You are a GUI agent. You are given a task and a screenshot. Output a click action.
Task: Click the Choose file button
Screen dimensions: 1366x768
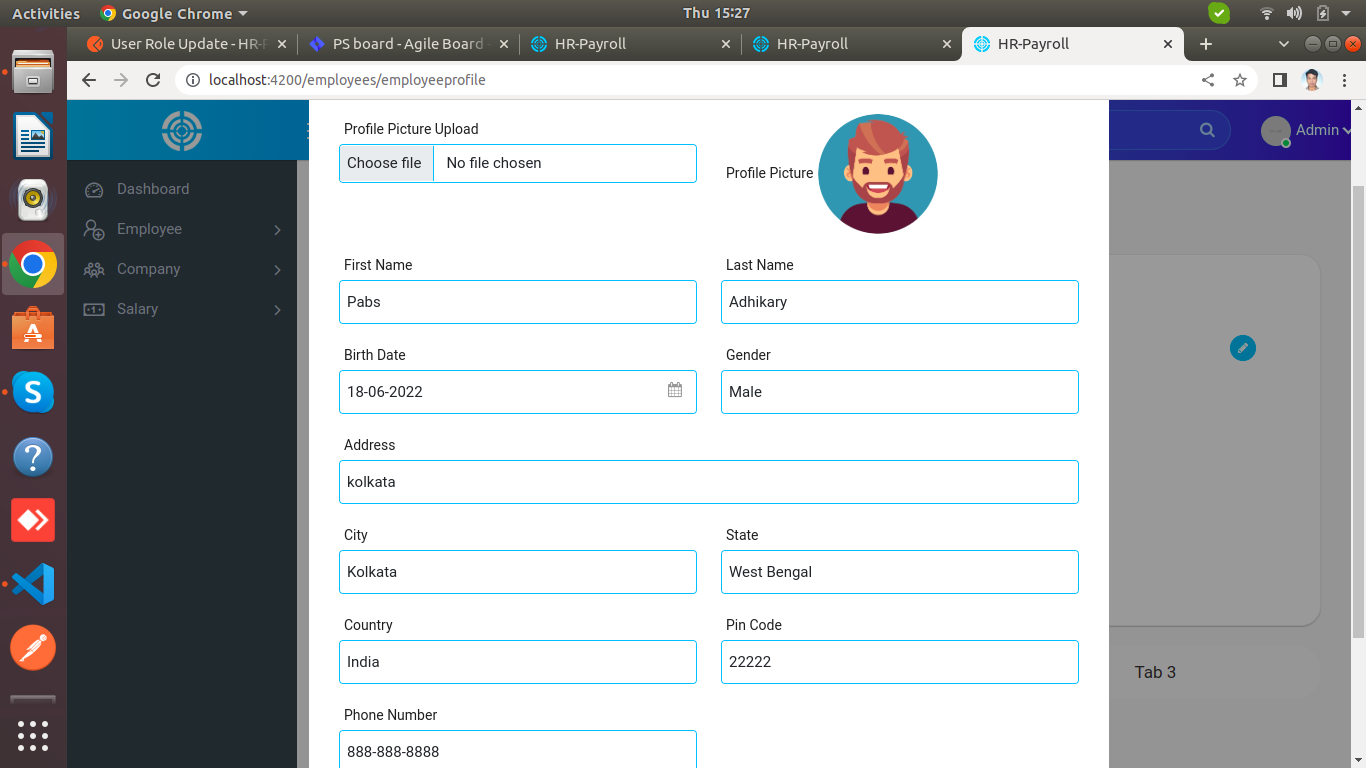click(385, 163)
